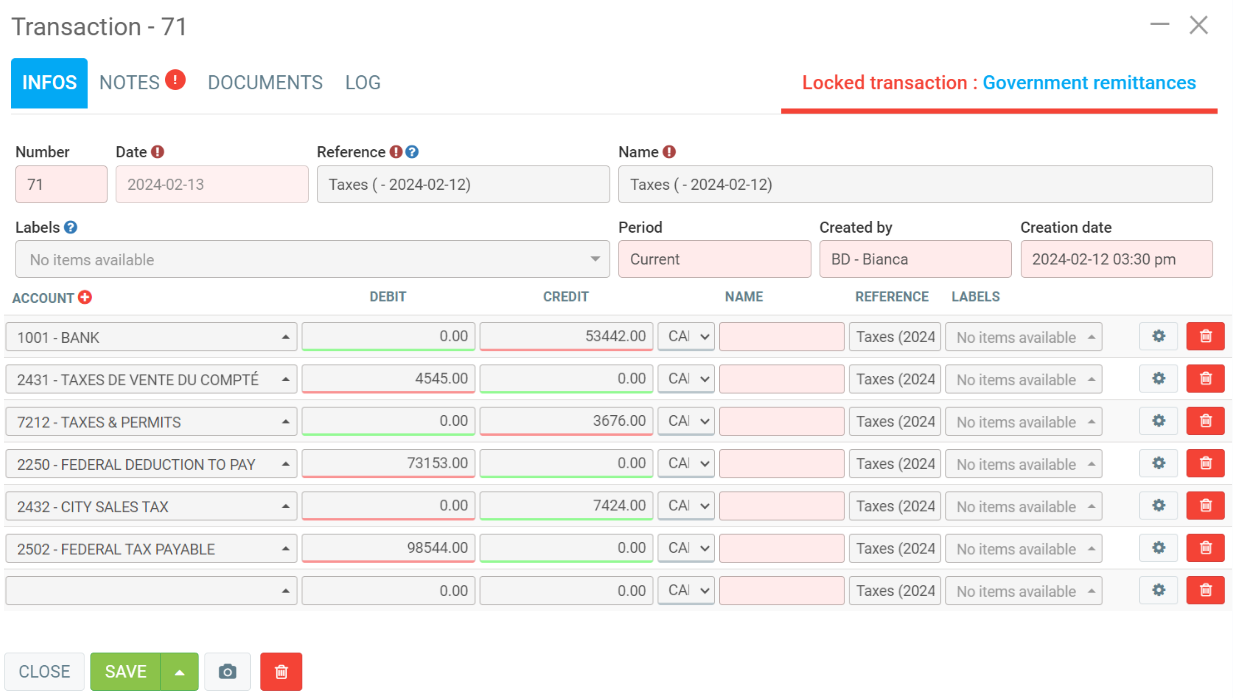Screen dimensions: 1233x698
Task: Click gear settings icon on 1001 - BANK row
Action: pos(1158,337)
